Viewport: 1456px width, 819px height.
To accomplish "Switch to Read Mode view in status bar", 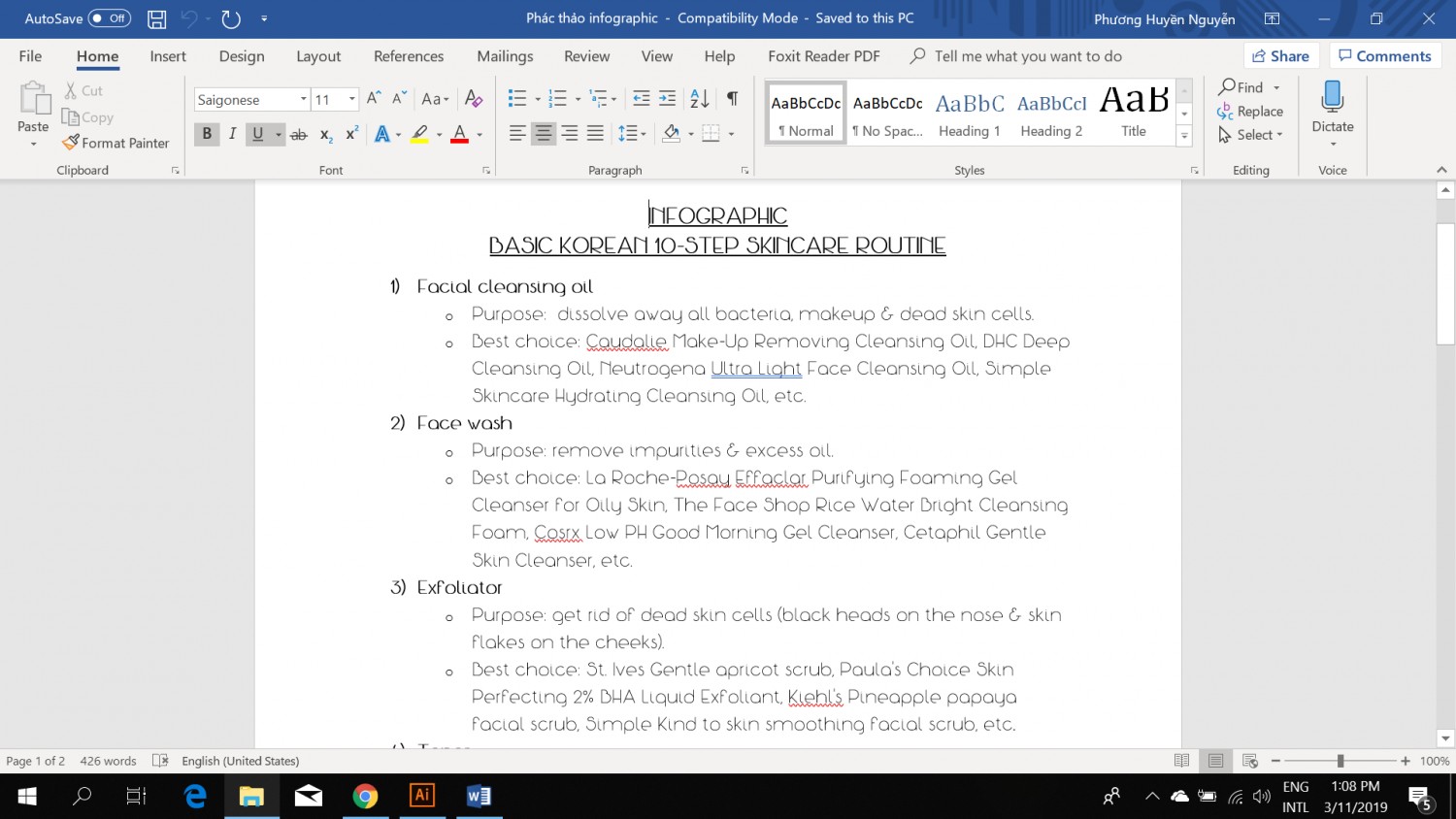I will (x=1181, y=761).
